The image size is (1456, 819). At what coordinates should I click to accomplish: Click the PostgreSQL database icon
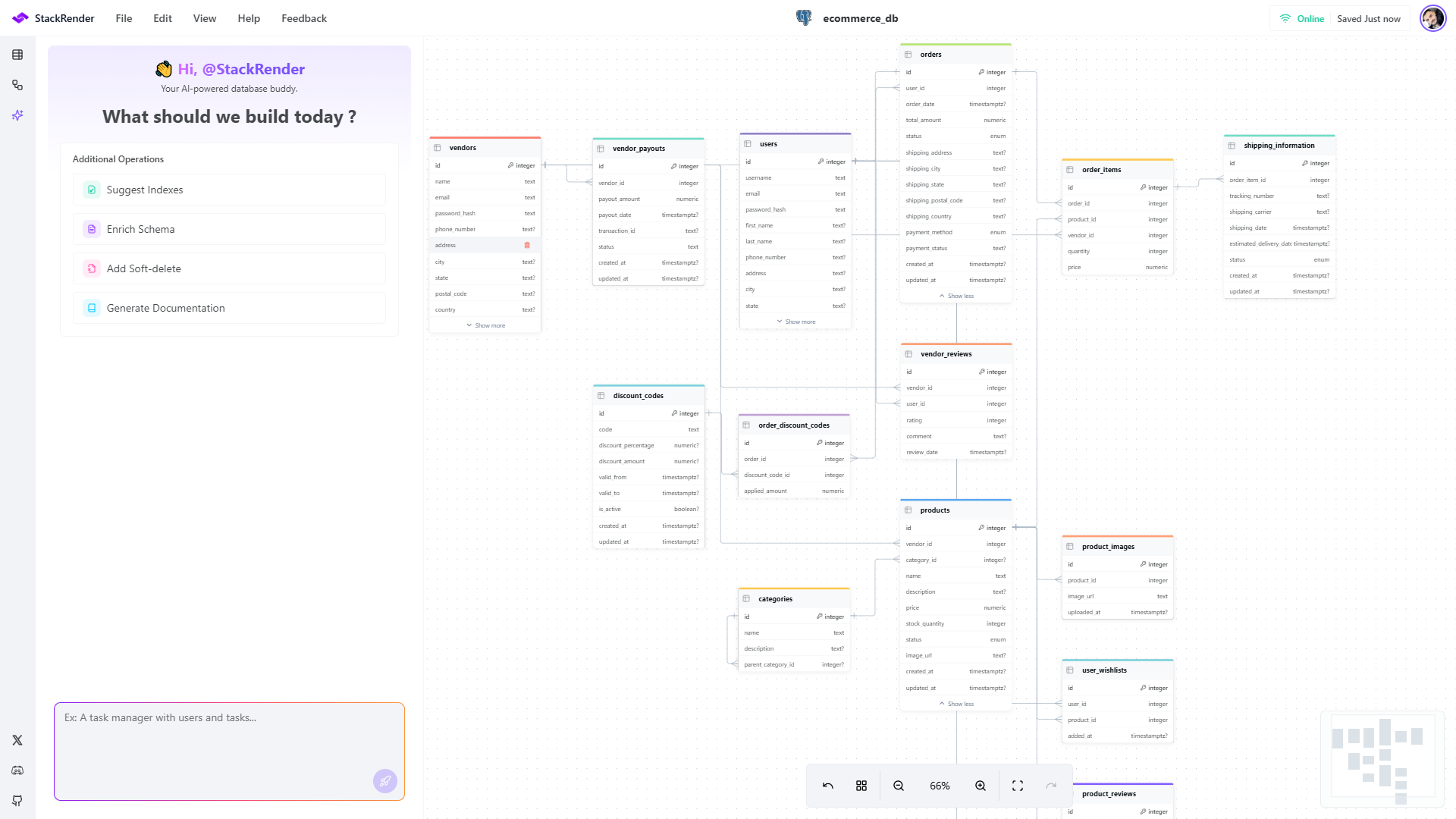(x=804, y=18)
